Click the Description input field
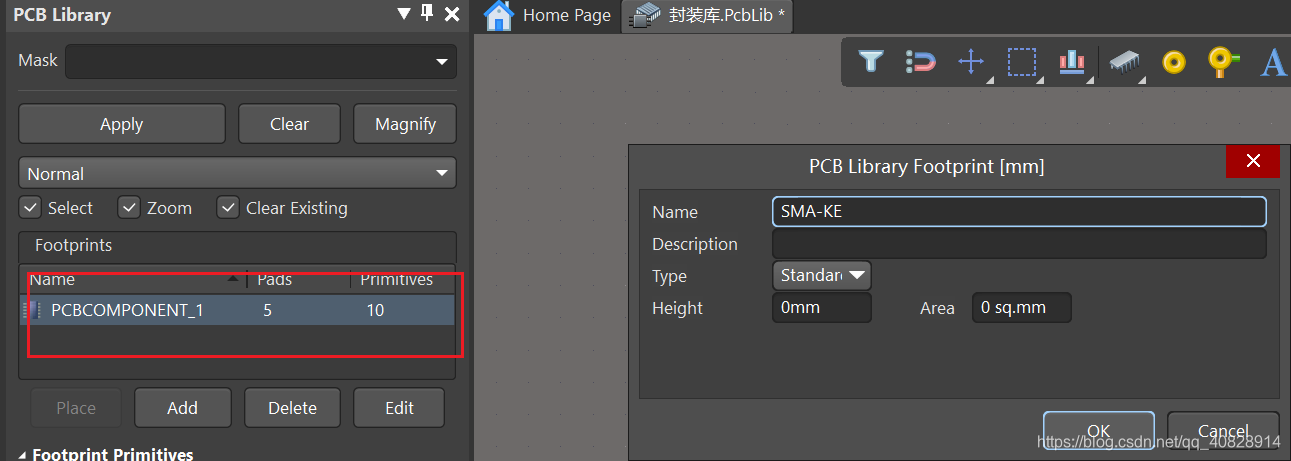Viewport: 1291px width, 461px height. click(x=1019, y=244)
